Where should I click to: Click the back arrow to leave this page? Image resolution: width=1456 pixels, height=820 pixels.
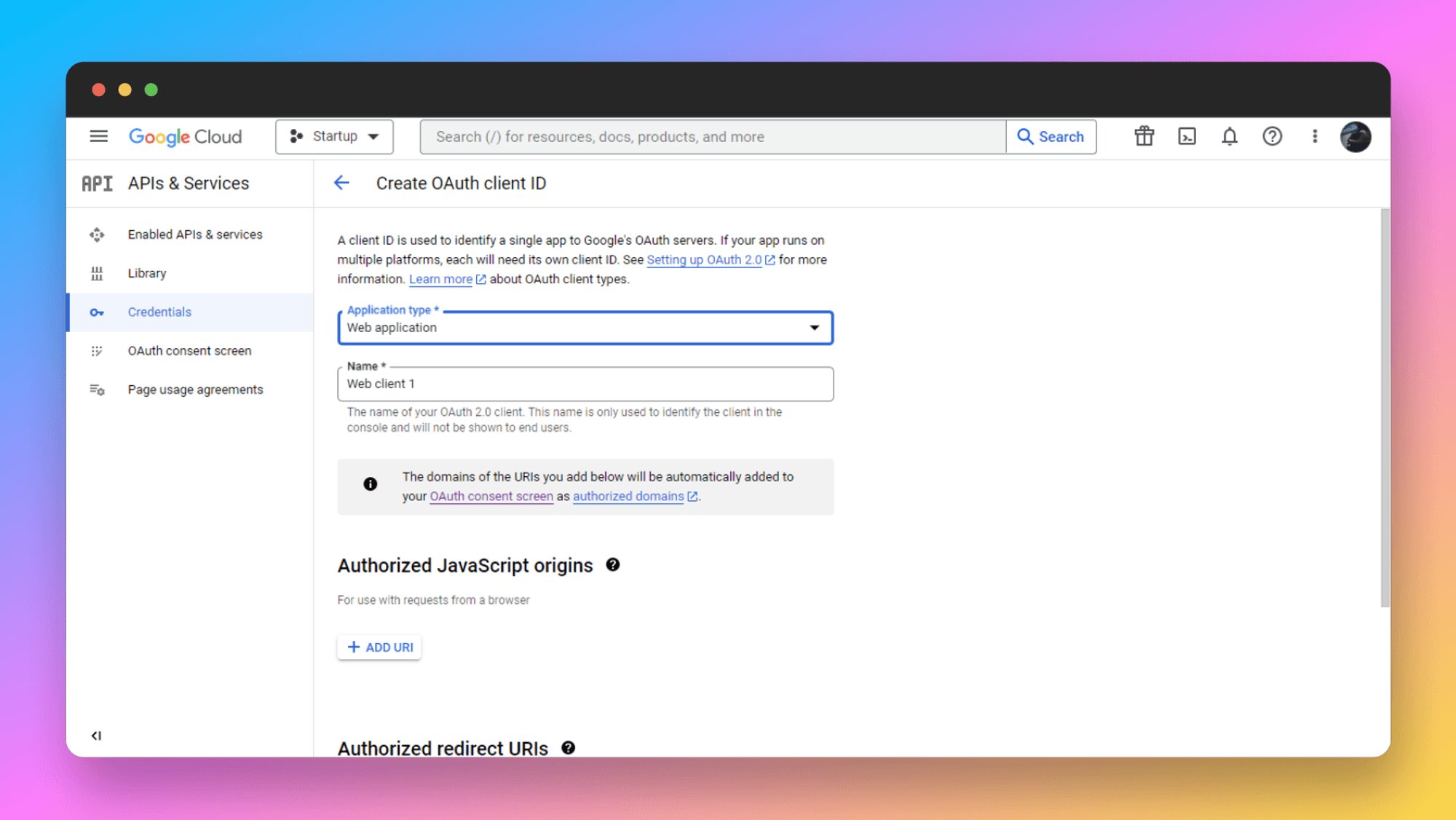coord(341,183)
